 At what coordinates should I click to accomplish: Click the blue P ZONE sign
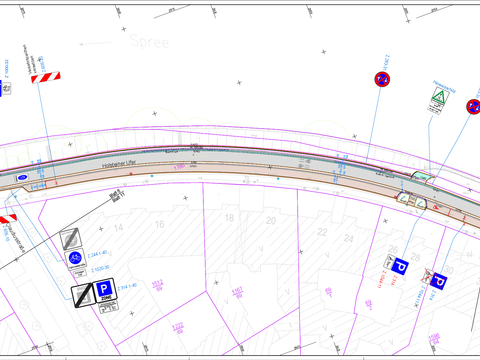(105, 290)
